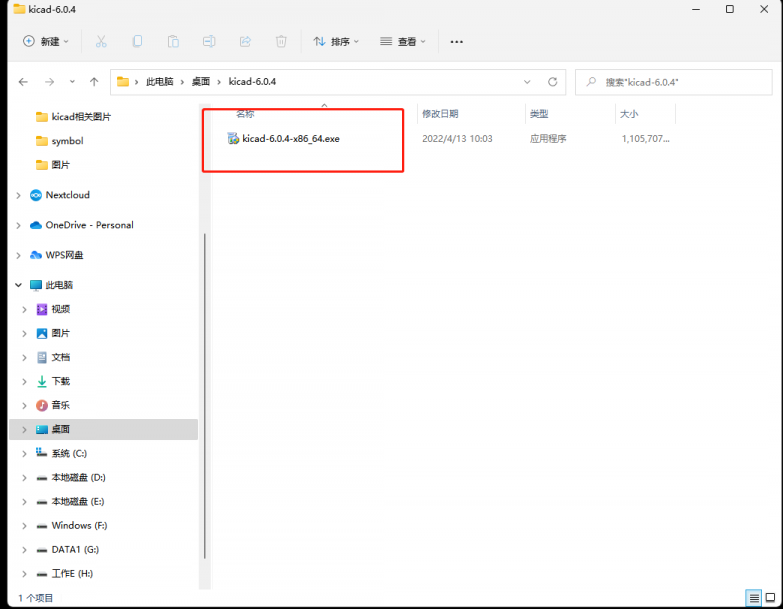Expand the 系统 (C:) drive node
Image resolution: width=783 pixels, height=609 pixels.
(24, 453)
